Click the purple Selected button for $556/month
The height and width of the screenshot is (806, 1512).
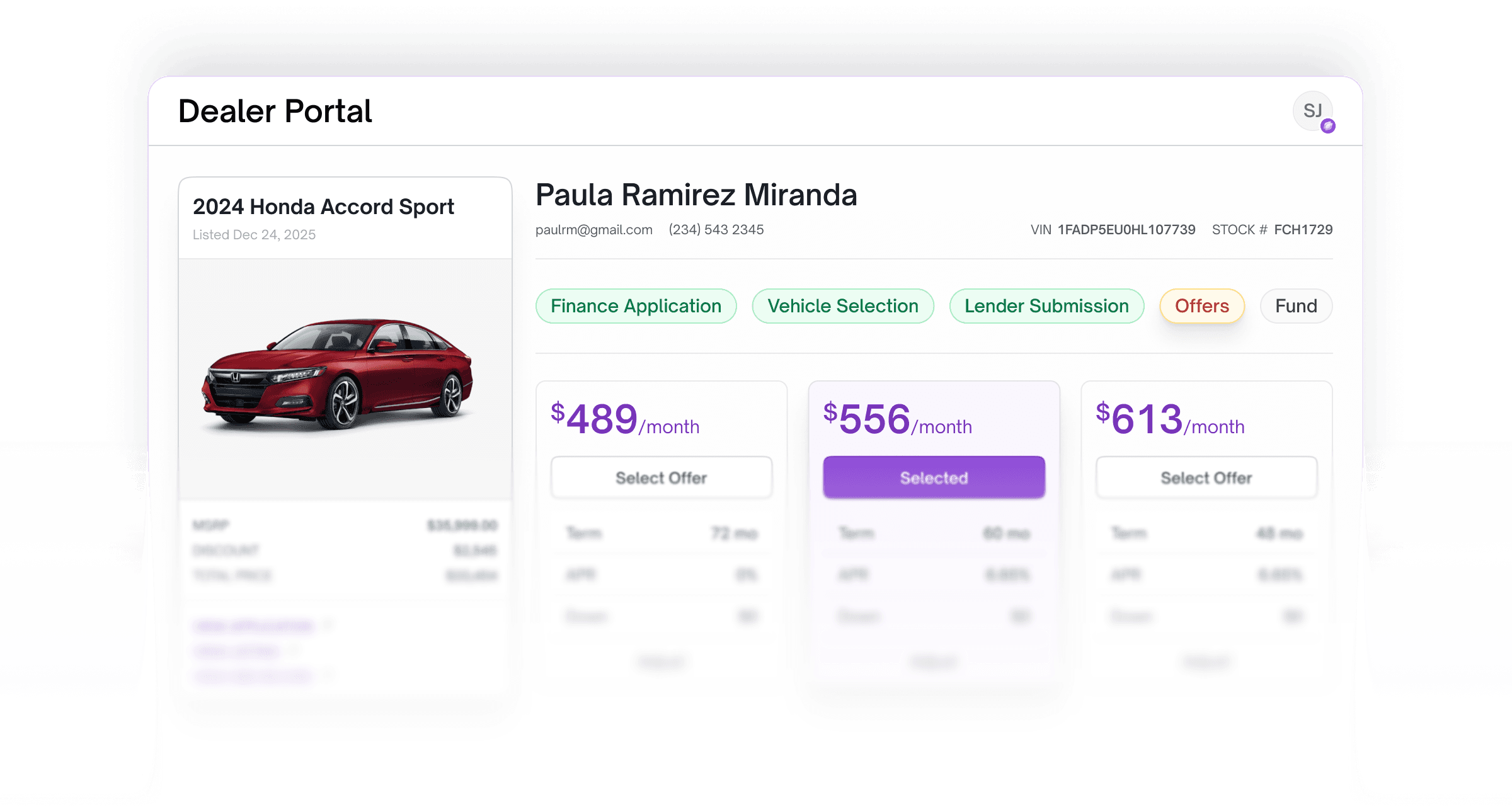934,478
